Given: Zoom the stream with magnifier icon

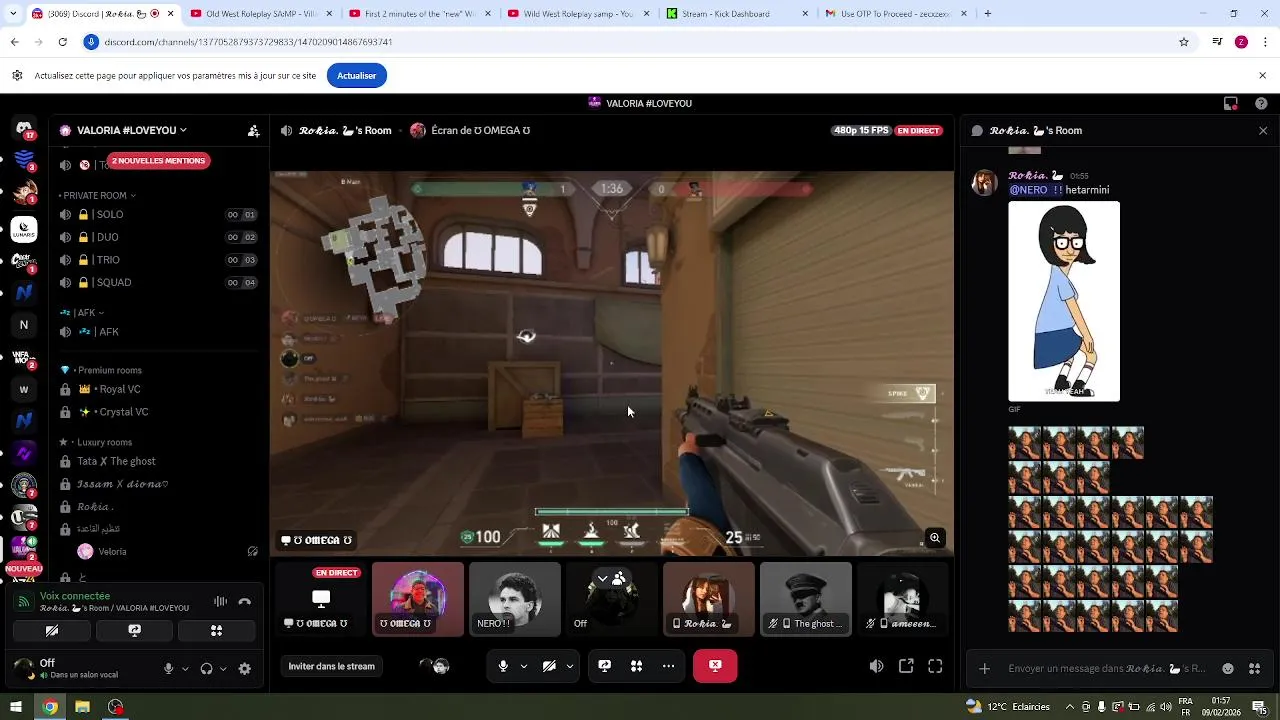Looking at the screenshot, I should (x=935, y=538).
